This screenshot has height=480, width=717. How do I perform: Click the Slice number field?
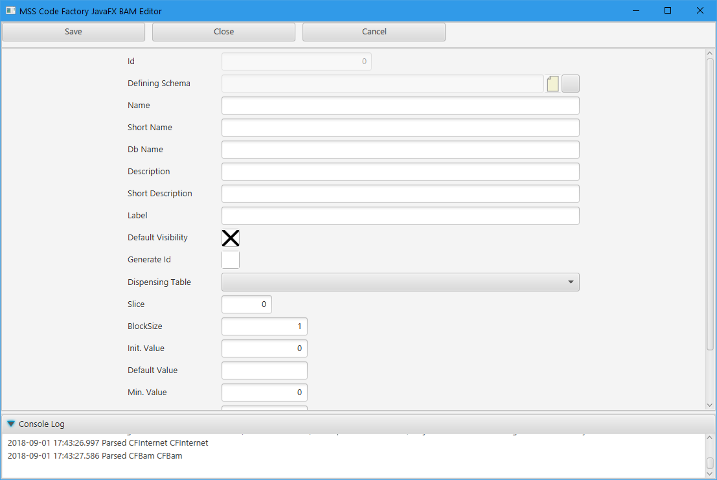pyautogui.click(x=246, y=304)
